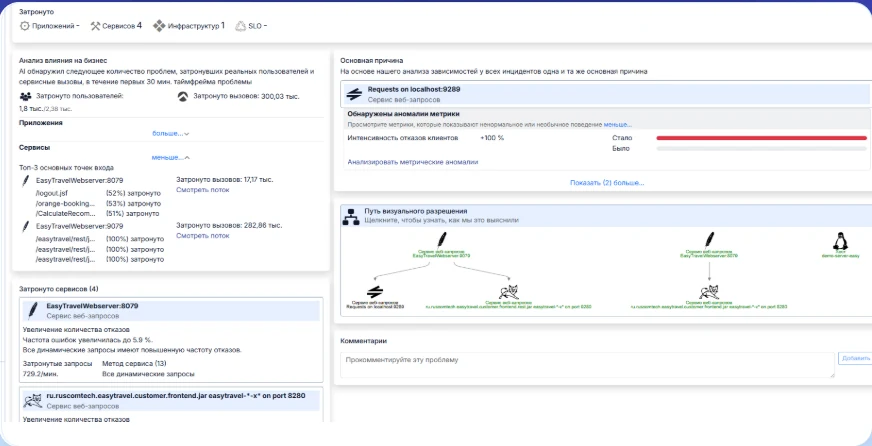Select feather graph node with single downward arrow
The height and width of the screenshot is (446, 872).
710,240
